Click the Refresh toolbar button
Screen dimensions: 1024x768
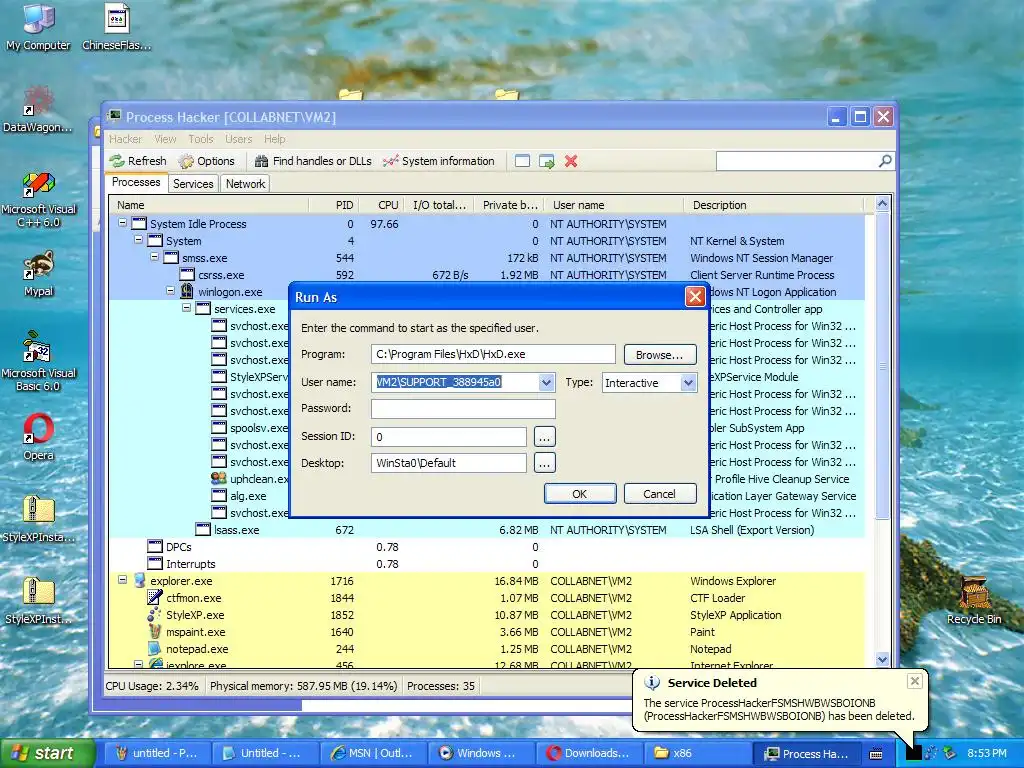138,161
